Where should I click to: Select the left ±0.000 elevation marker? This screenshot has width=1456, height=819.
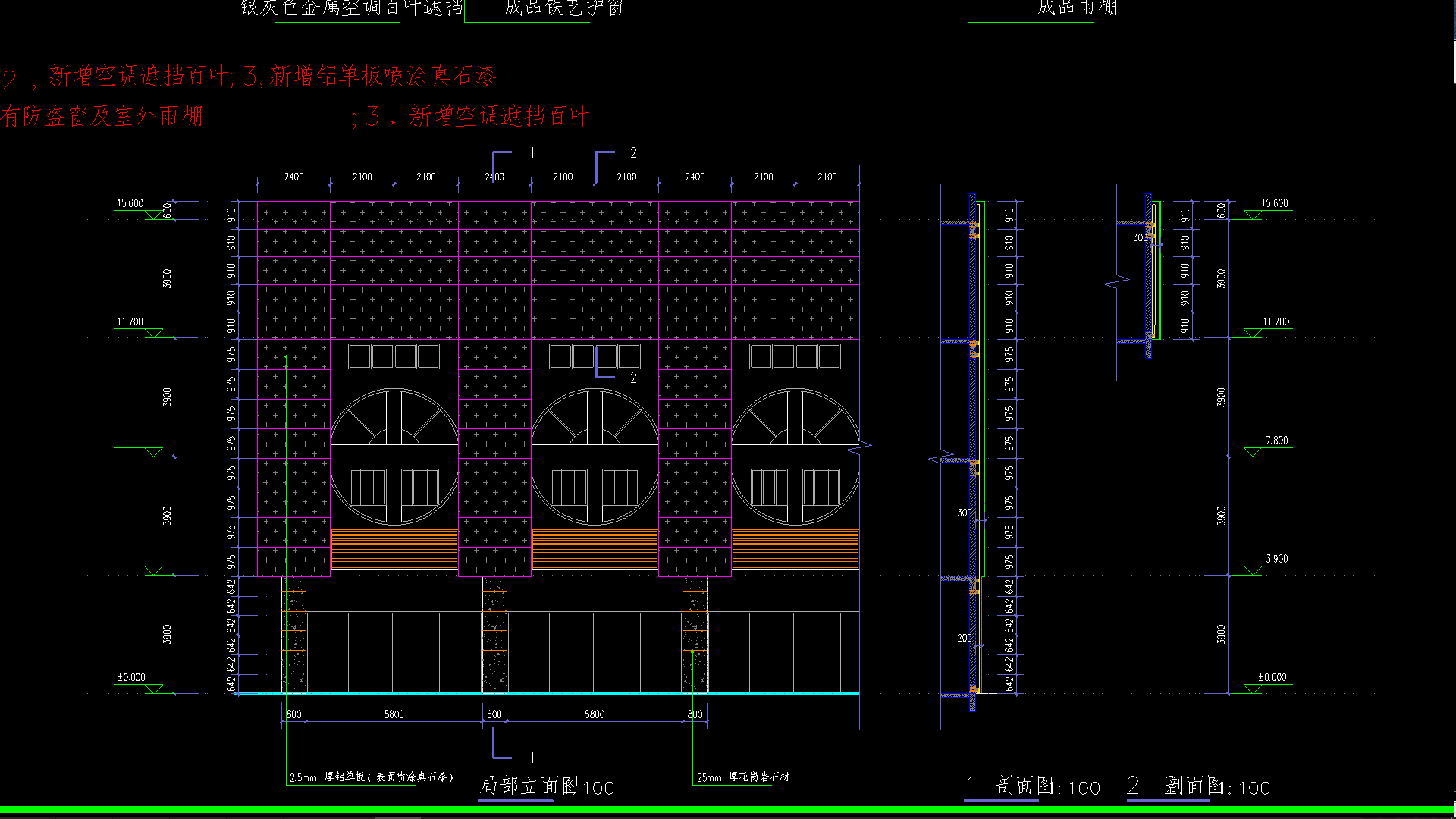pyautogui.click(x=131, y=677)
